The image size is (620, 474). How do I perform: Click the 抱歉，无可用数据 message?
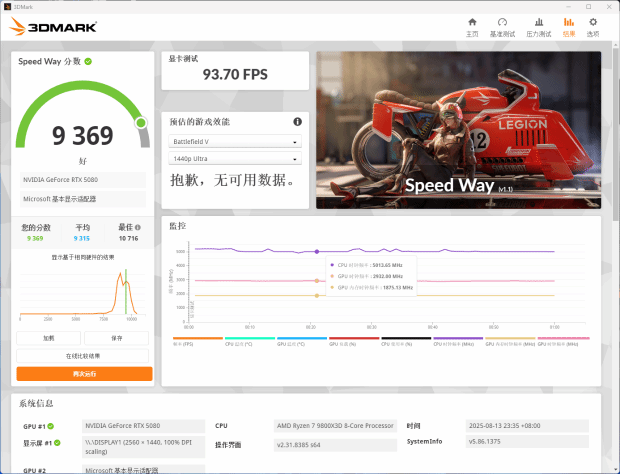[x=233, y=180]
